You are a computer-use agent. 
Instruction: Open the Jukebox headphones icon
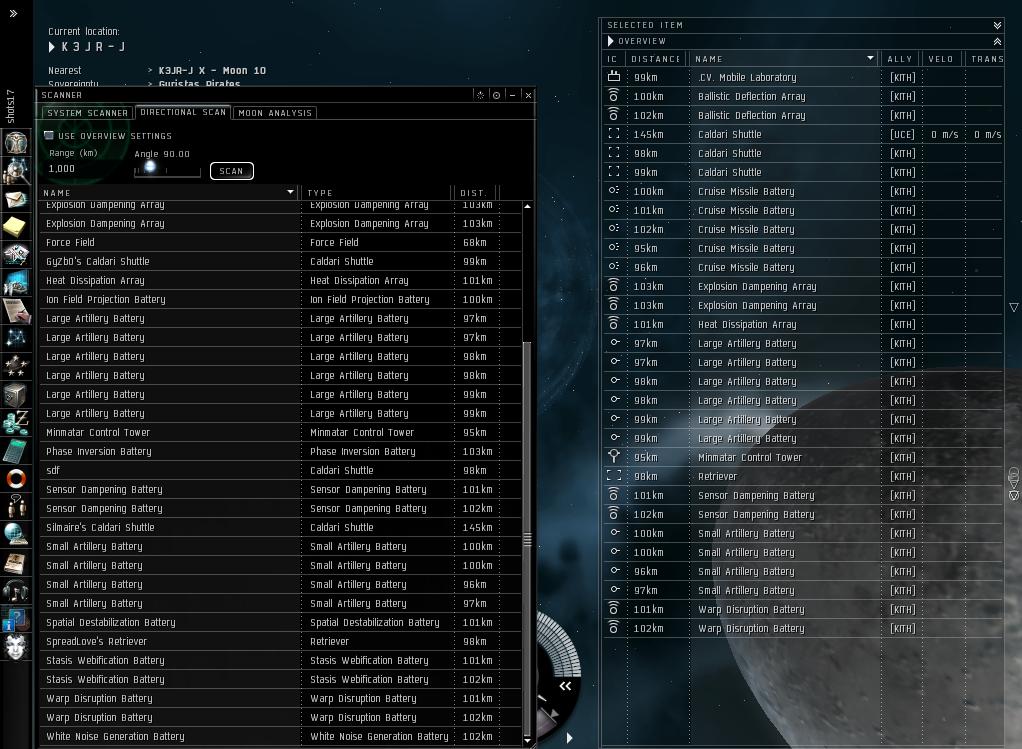pyautogui.click(x=16, y=591)
